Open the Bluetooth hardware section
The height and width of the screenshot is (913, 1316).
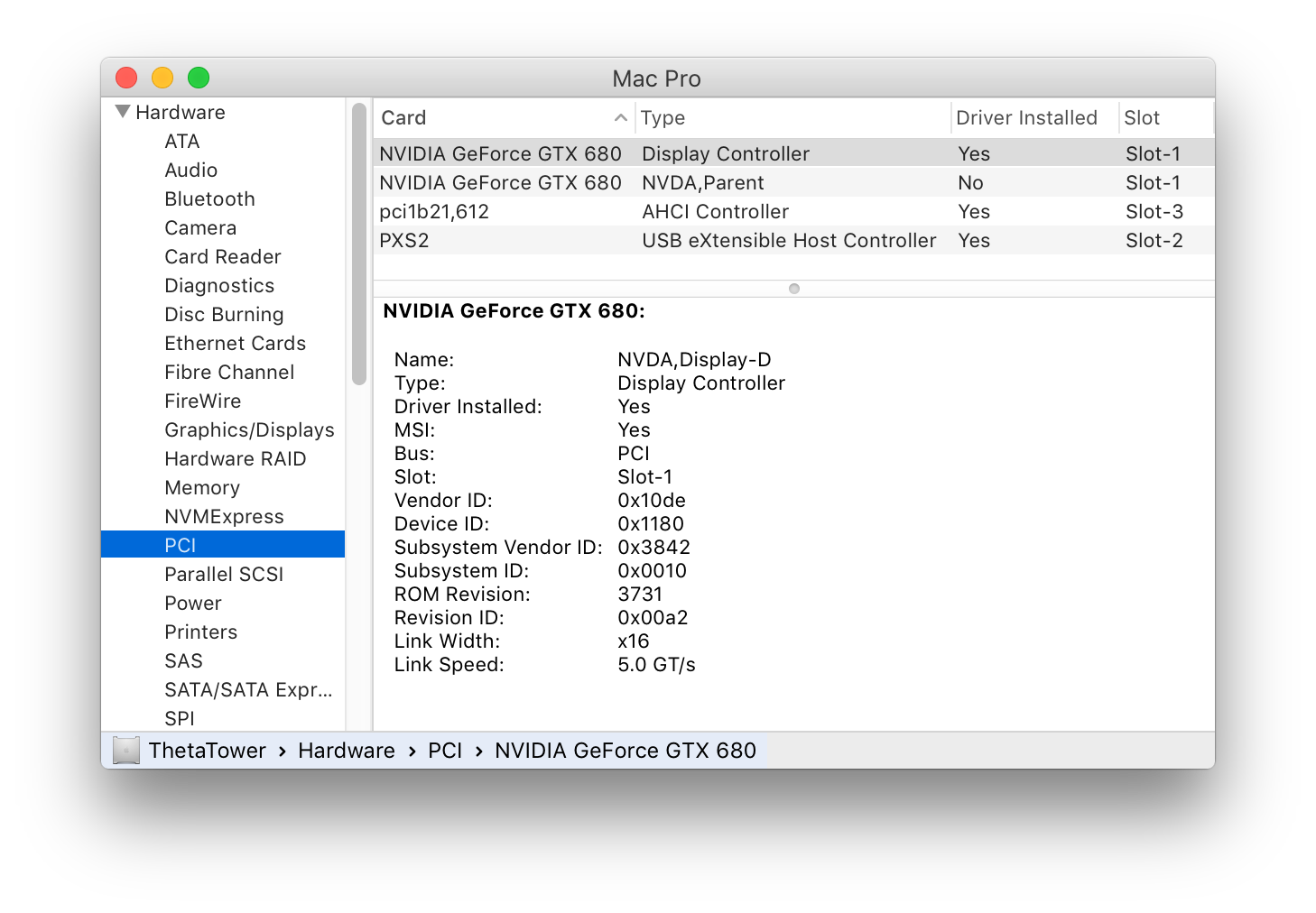(x=210, y=198)
